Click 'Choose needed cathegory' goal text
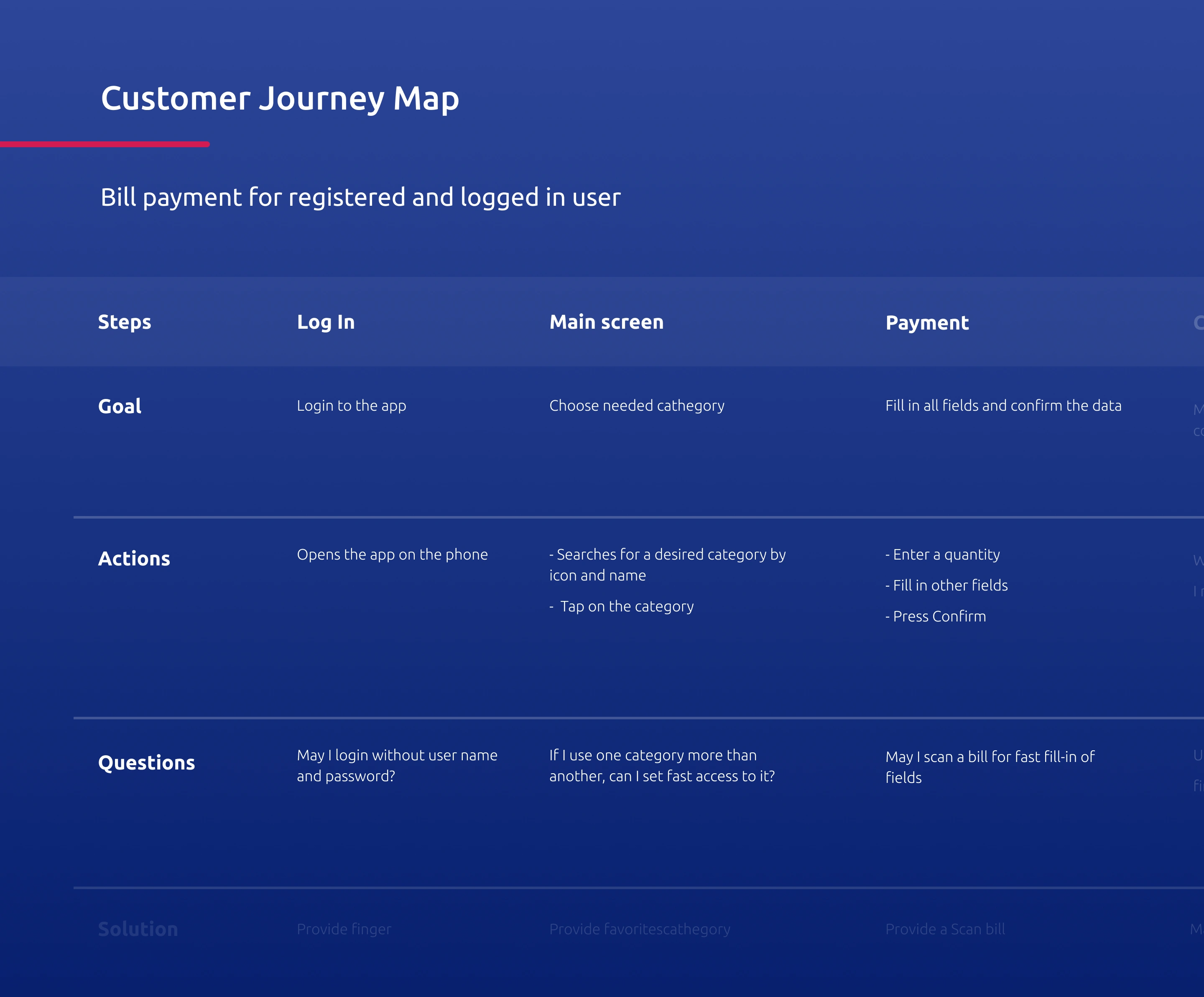 (x=636, y=406)
